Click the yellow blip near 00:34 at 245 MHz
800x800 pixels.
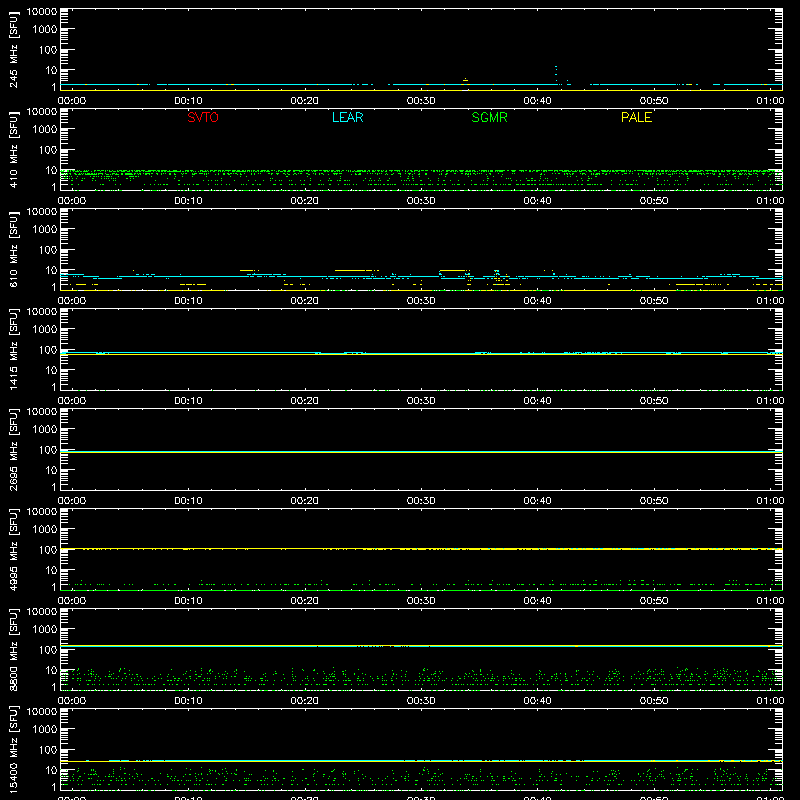(x=465, y=80)
